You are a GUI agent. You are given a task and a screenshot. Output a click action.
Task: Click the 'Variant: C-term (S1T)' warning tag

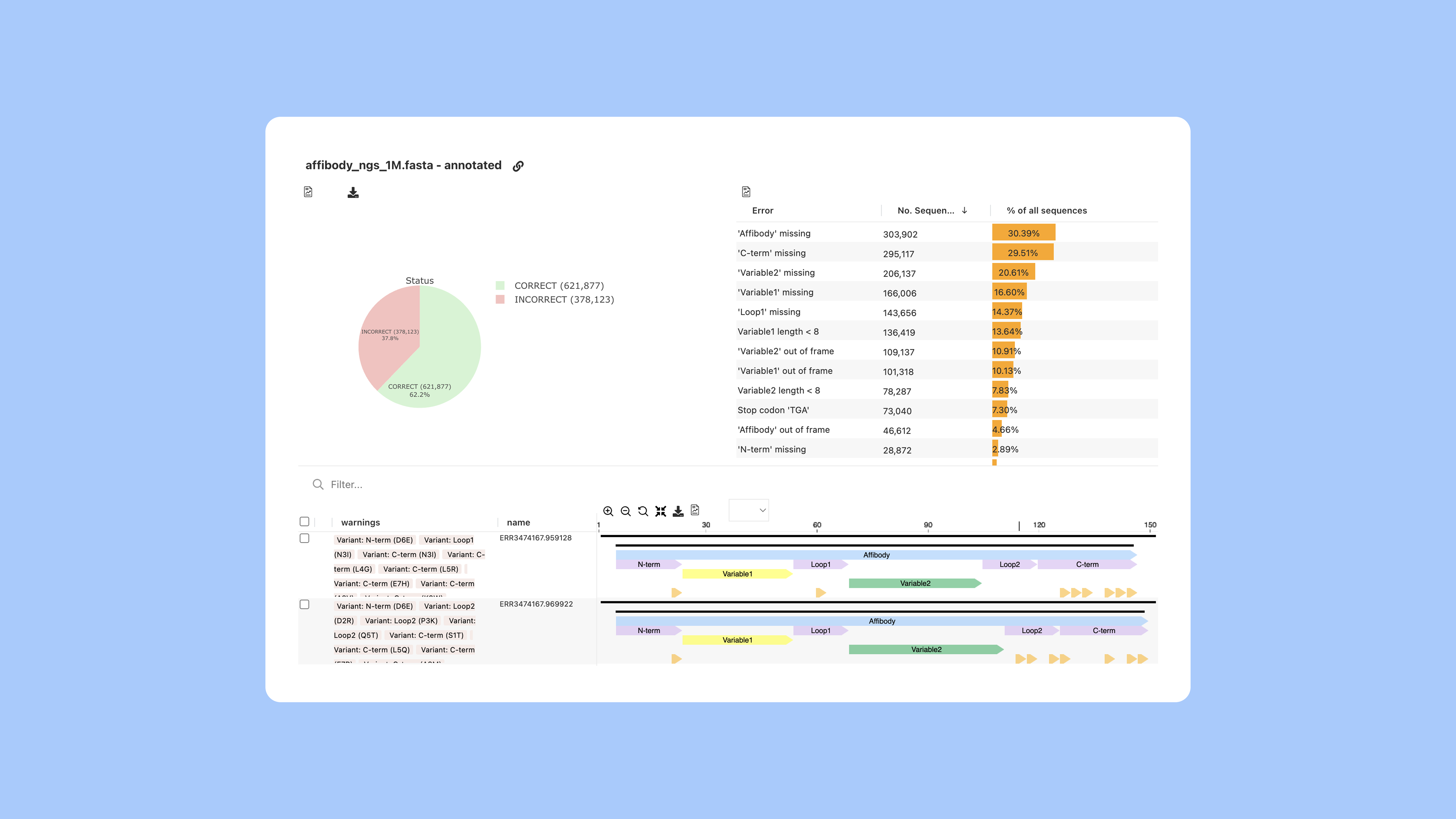(426, 635)
